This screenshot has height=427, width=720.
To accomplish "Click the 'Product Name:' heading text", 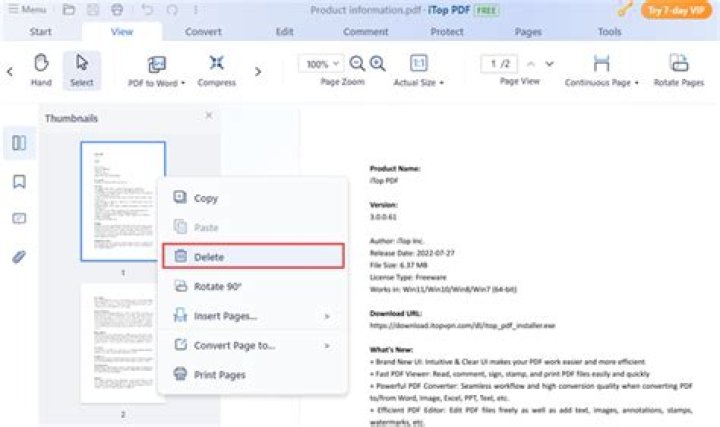I will tap(395, 169).
